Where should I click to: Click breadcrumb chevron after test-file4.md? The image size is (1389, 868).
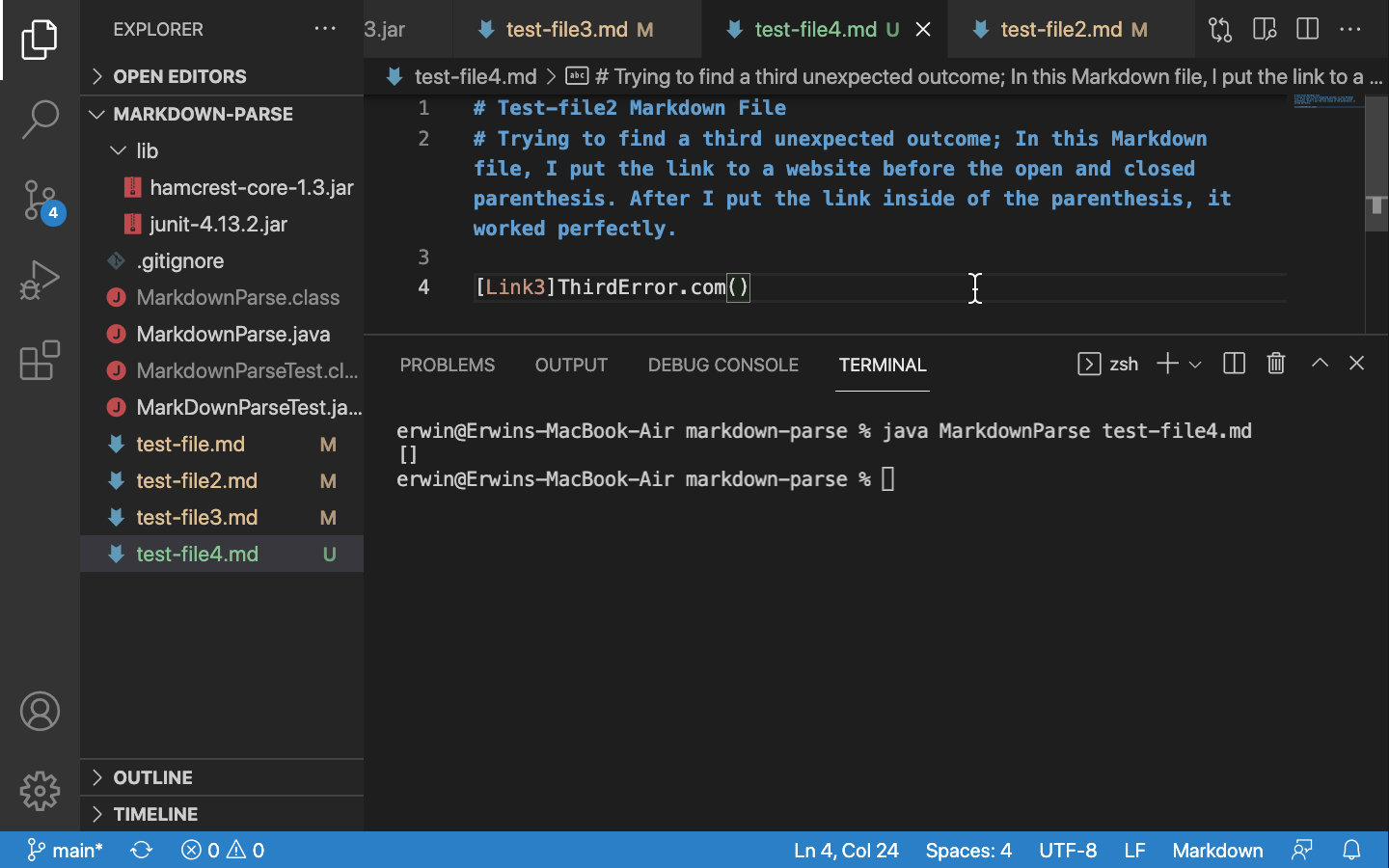[551, 76]
